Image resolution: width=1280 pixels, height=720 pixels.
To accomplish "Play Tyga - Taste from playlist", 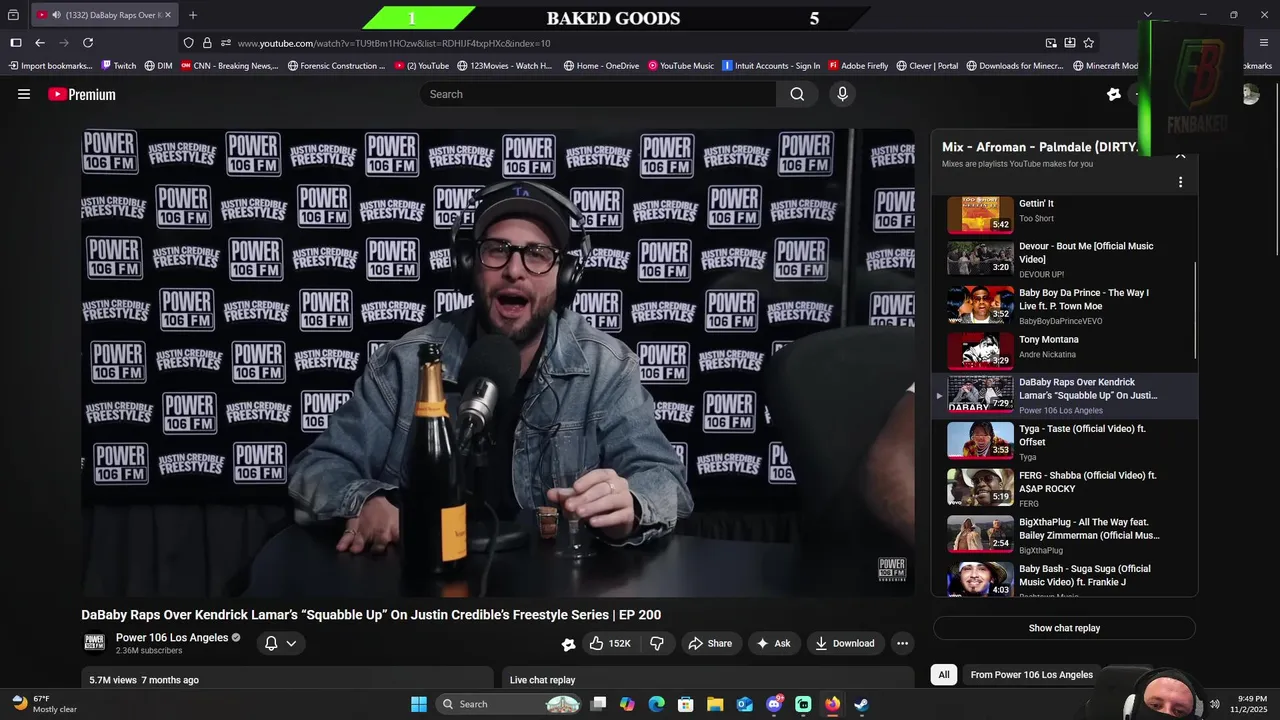I will (1063, 441).
